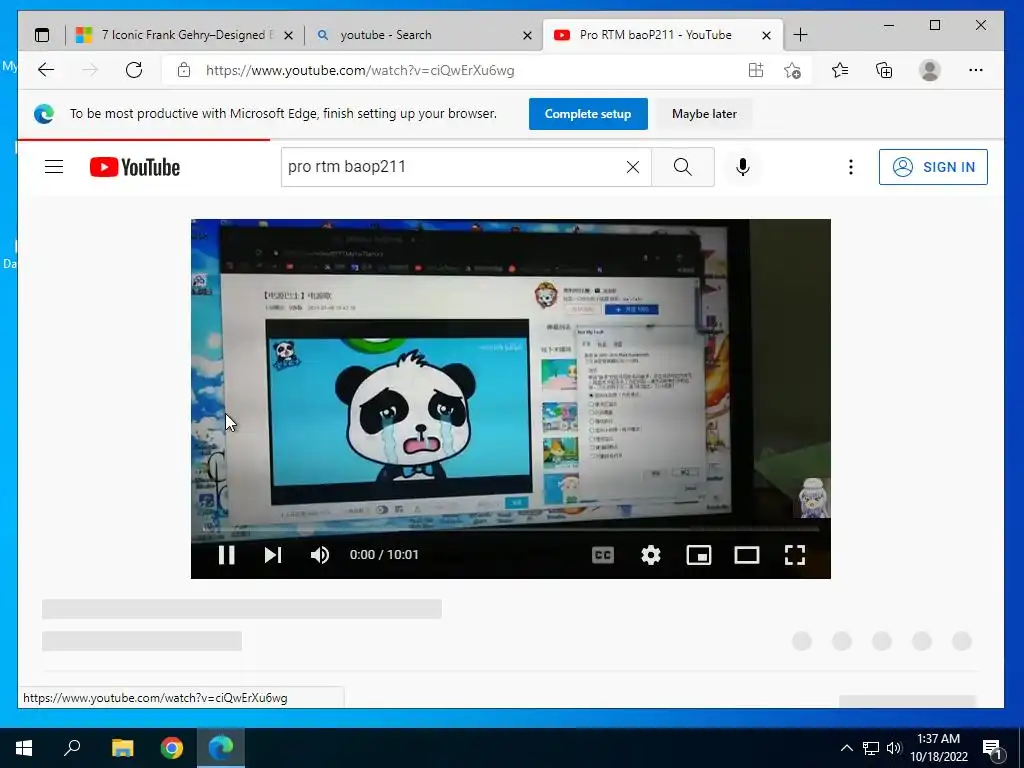Go back to previous page
The width and height of the screenshot is (1024, 768).
[x=46, y=70]
